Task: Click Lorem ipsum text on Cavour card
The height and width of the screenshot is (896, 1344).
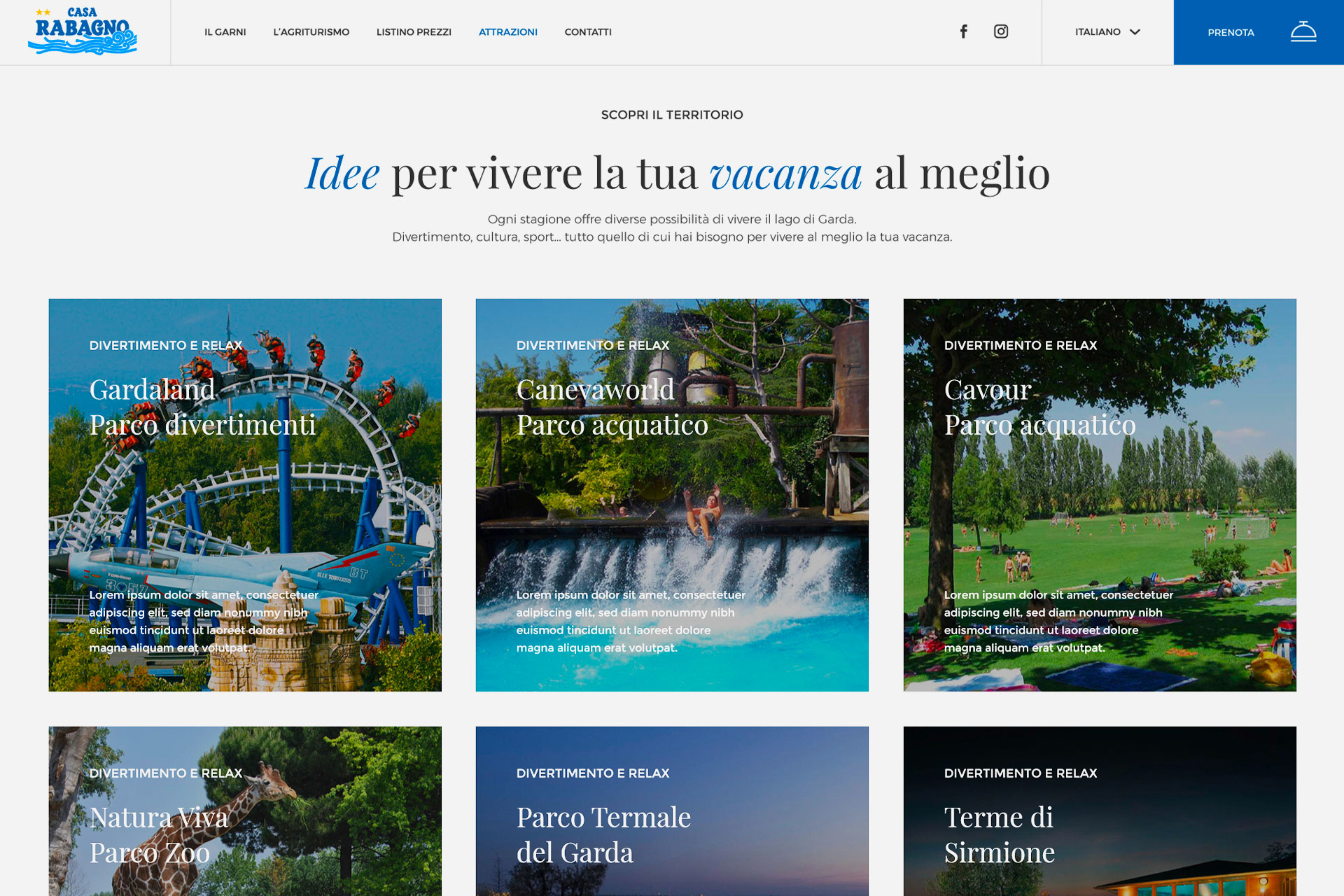Action: pyautogui.click(x=1058, y=622)
